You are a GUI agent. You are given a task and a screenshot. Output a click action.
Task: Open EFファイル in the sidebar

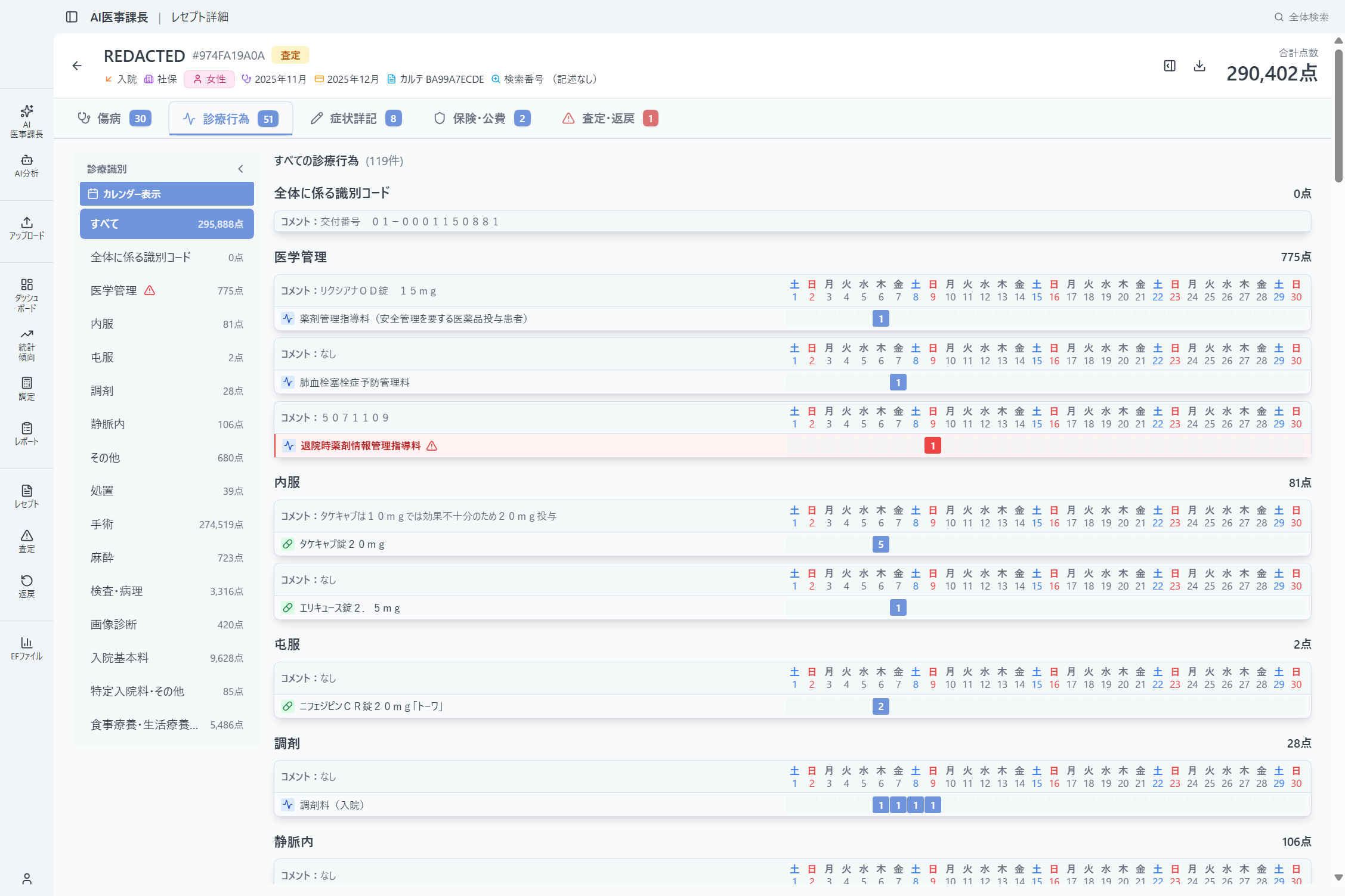[x=27, y=648]
